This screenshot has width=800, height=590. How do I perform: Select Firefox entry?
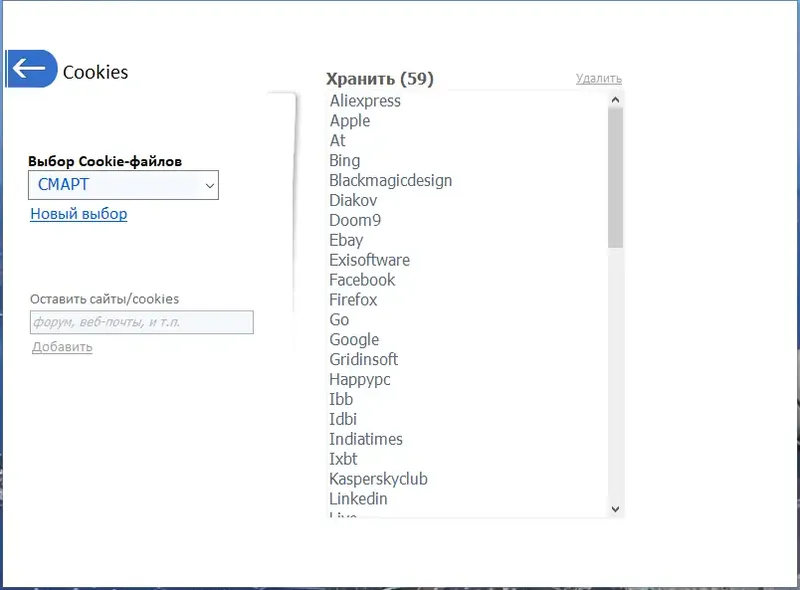click(353, 300)
